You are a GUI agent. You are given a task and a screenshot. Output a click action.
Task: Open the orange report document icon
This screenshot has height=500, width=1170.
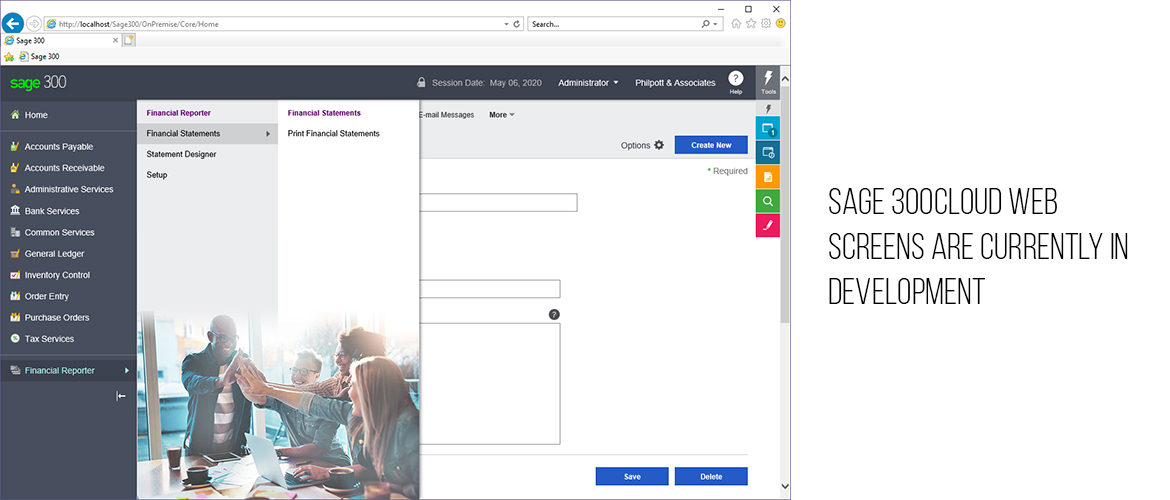click(768, 177)
